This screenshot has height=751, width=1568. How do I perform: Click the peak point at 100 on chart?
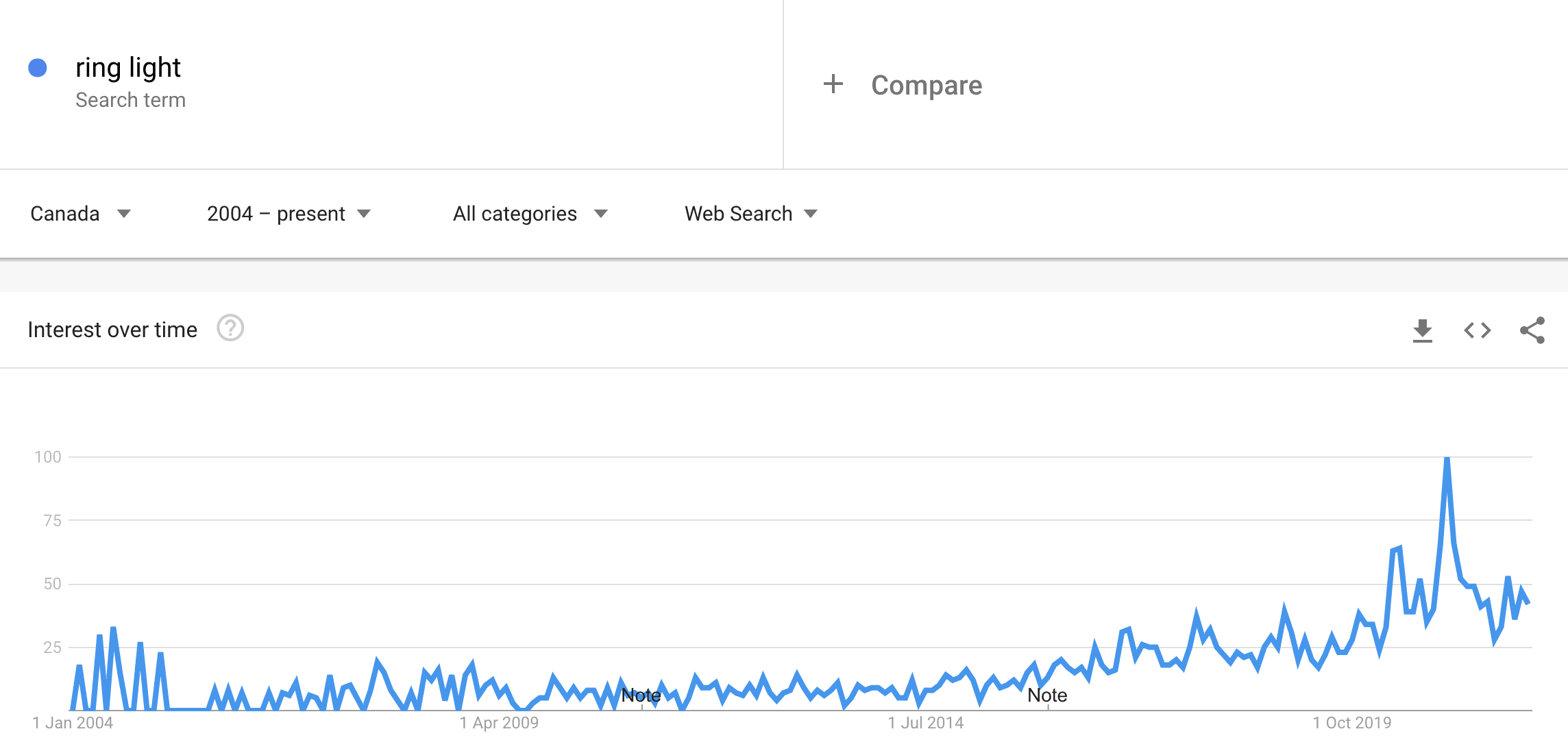pos(1447,458)
